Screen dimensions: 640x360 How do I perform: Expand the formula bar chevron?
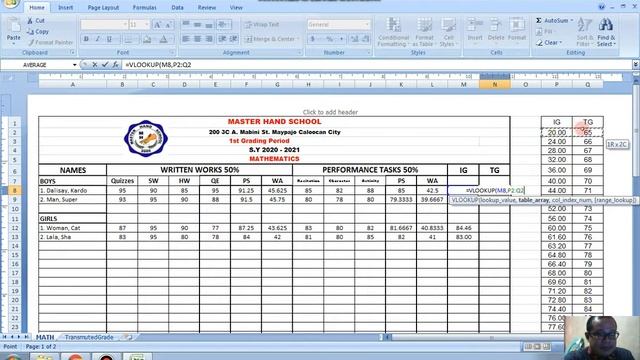pyautogui.click(x=636, y=64)
